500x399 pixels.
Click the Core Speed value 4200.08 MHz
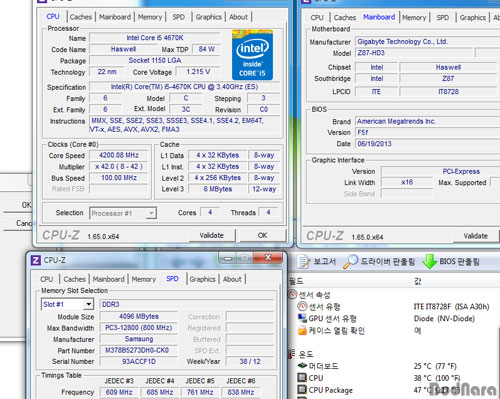(x=119, y=155)
